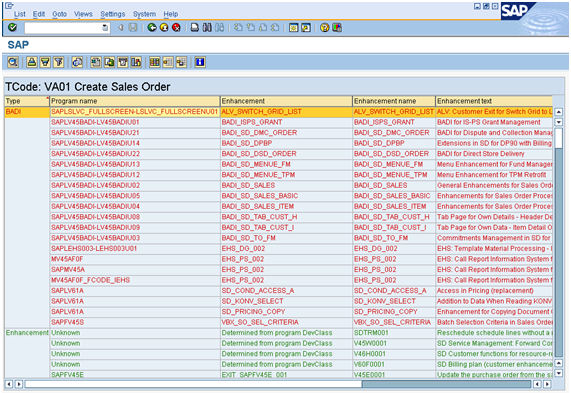Open the window control menu icon at top-left
This screenshot has height=393, width=571.
9,5
